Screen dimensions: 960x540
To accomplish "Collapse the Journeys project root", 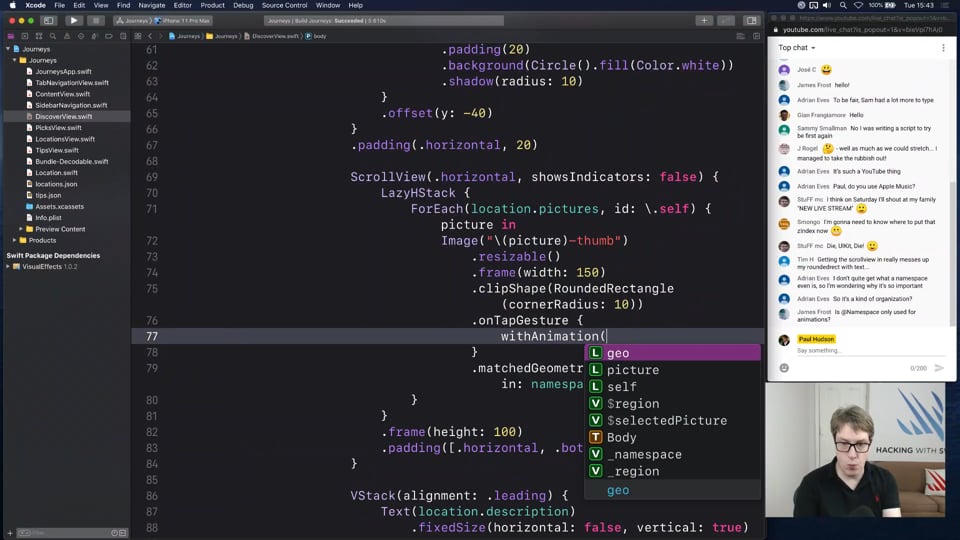I will coord(8,49).
